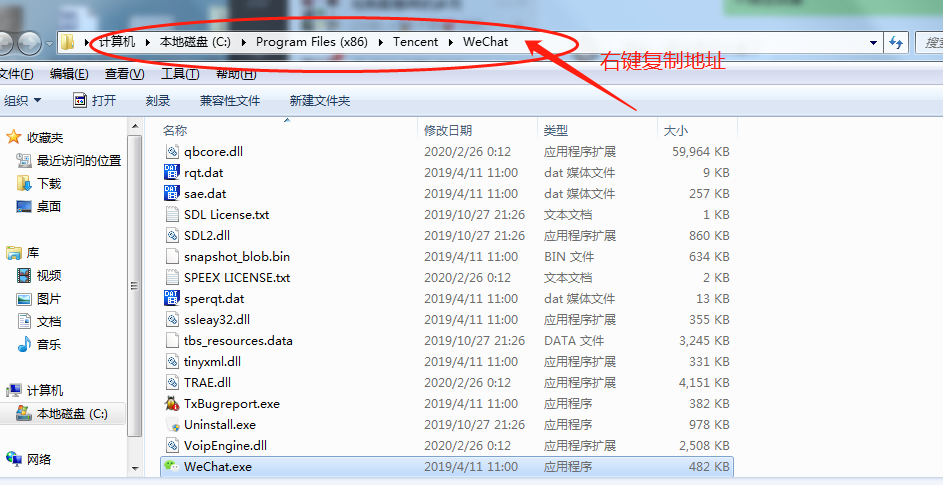
Task: Click the forward navigation arrow button
Action: coord(29,43)
